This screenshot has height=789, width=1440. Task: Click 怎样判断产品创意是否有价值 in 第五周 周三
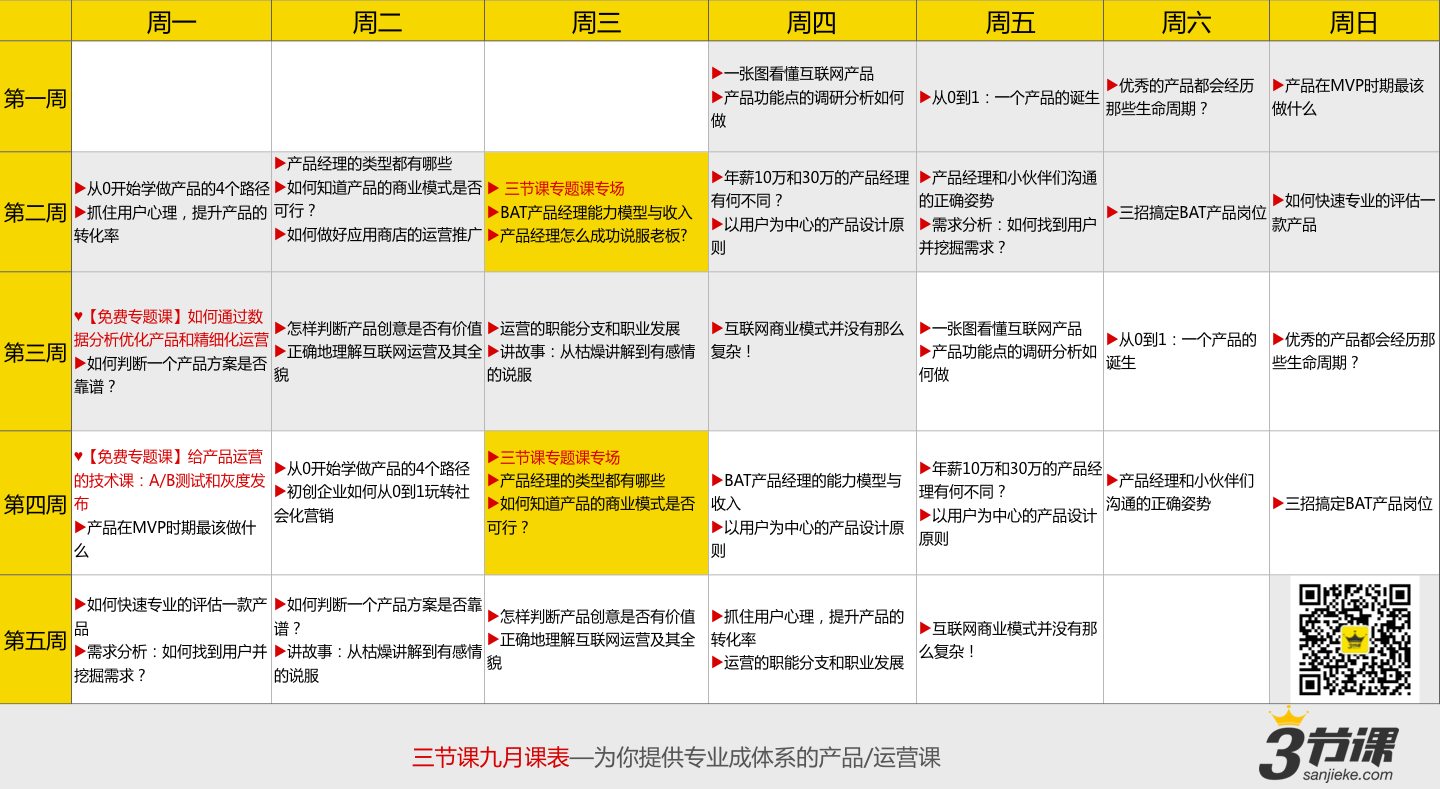click(x=591, y=616)
